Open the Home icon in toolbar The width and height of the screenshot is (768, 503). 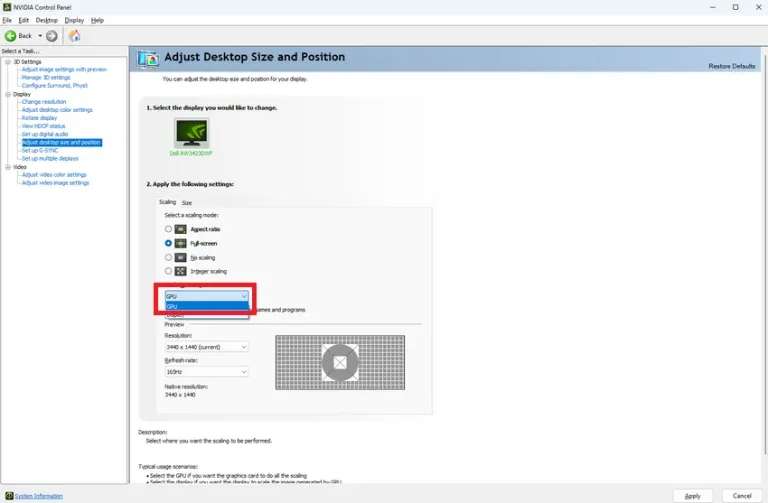tap(74, 36)
